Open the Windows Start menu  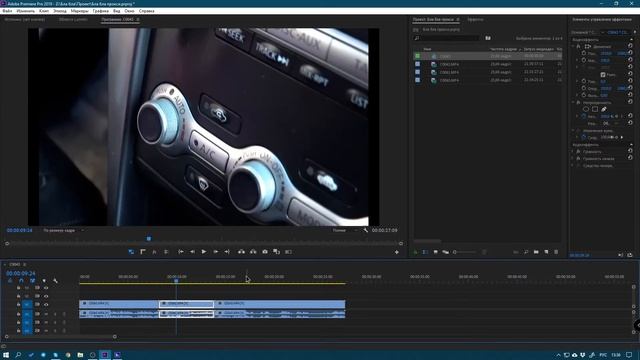coord(6,355)
